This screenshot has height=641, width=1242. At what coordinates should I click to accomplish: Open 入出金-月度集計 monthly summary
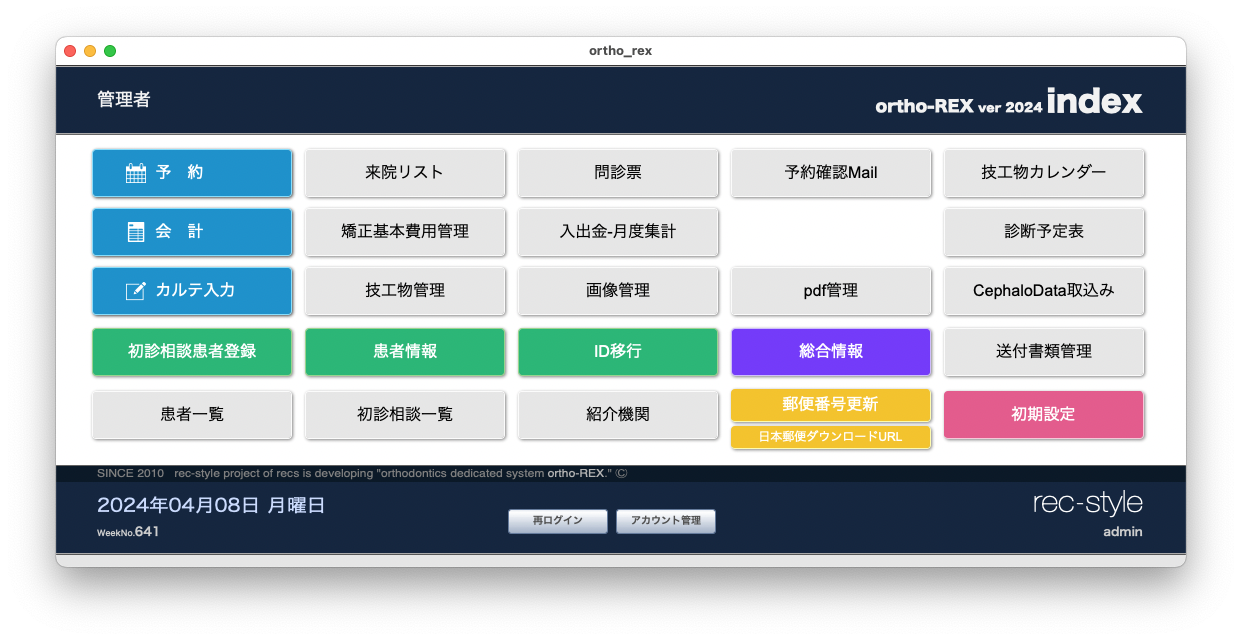[618, 232]
